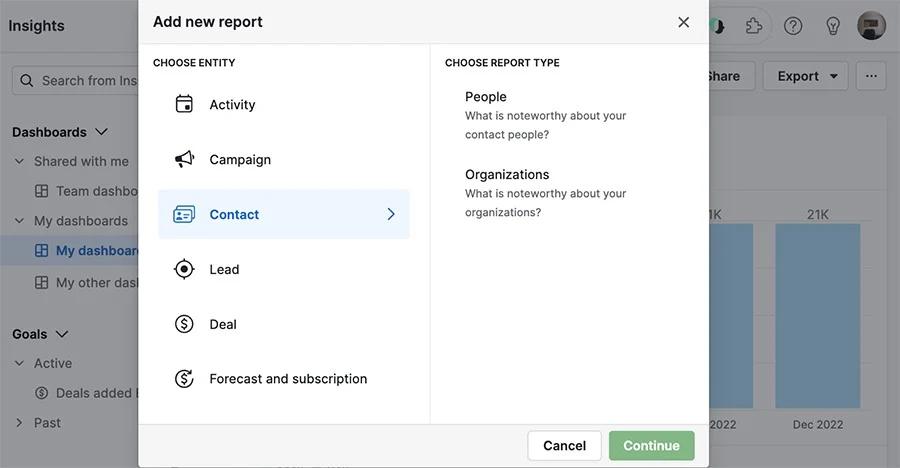This screenshot has height=468, width=900.
Task: Click the 21K value above Dec 2022 bar
Action: tap(817, 214)
